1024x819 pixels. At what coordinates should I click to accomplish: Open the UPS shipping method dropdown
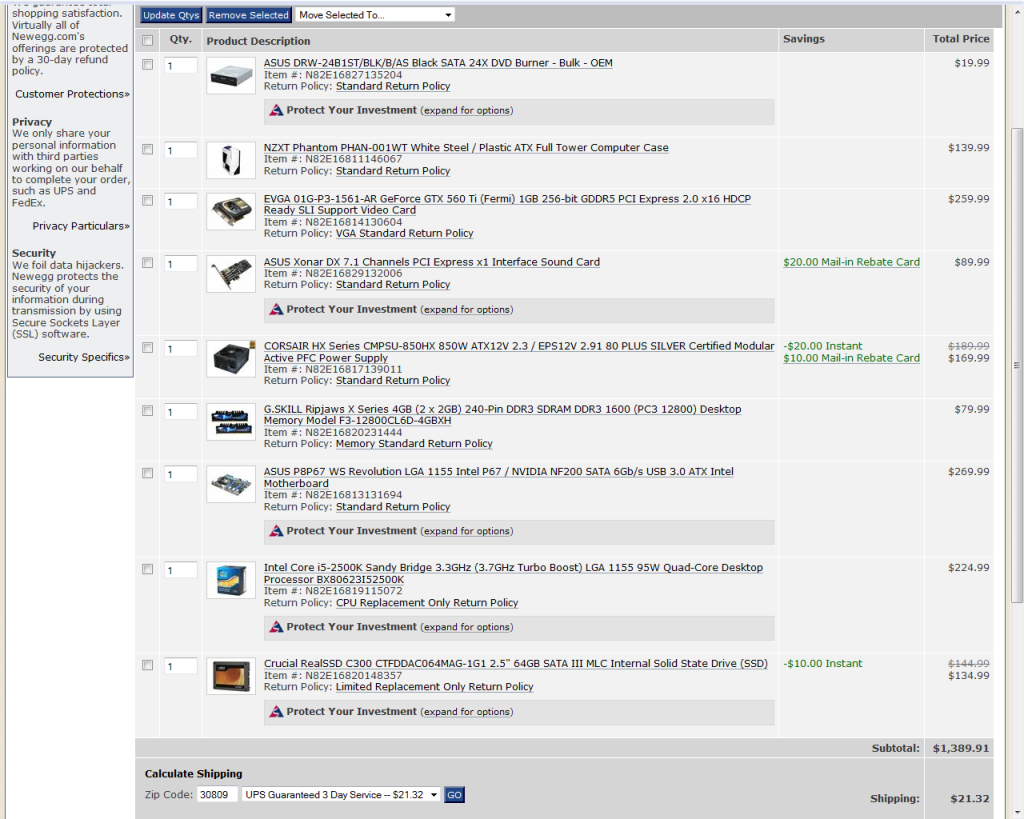point(340,795)
